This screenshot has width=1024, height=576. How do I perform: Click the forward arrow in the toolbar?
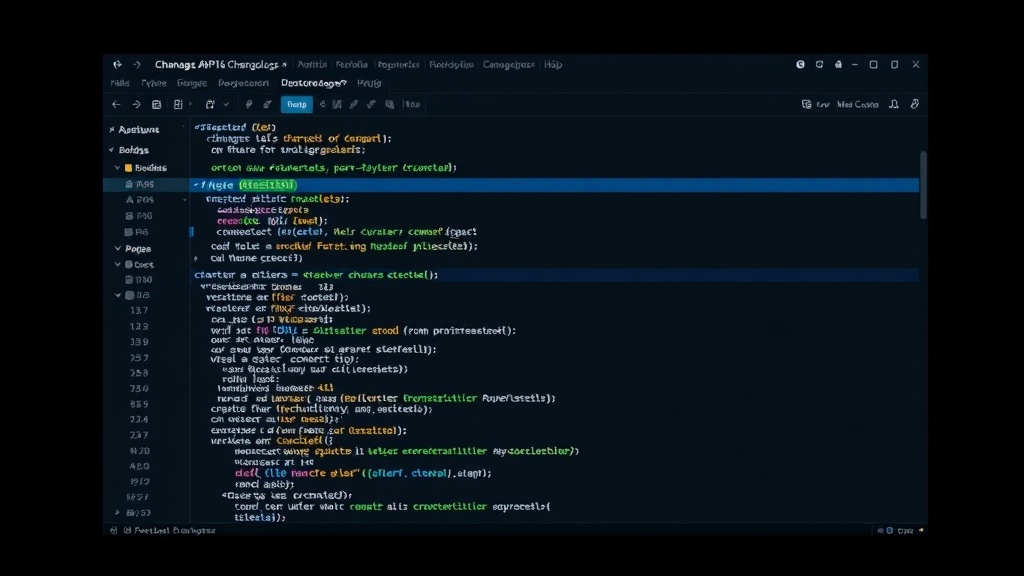click(x=136, y=104)
